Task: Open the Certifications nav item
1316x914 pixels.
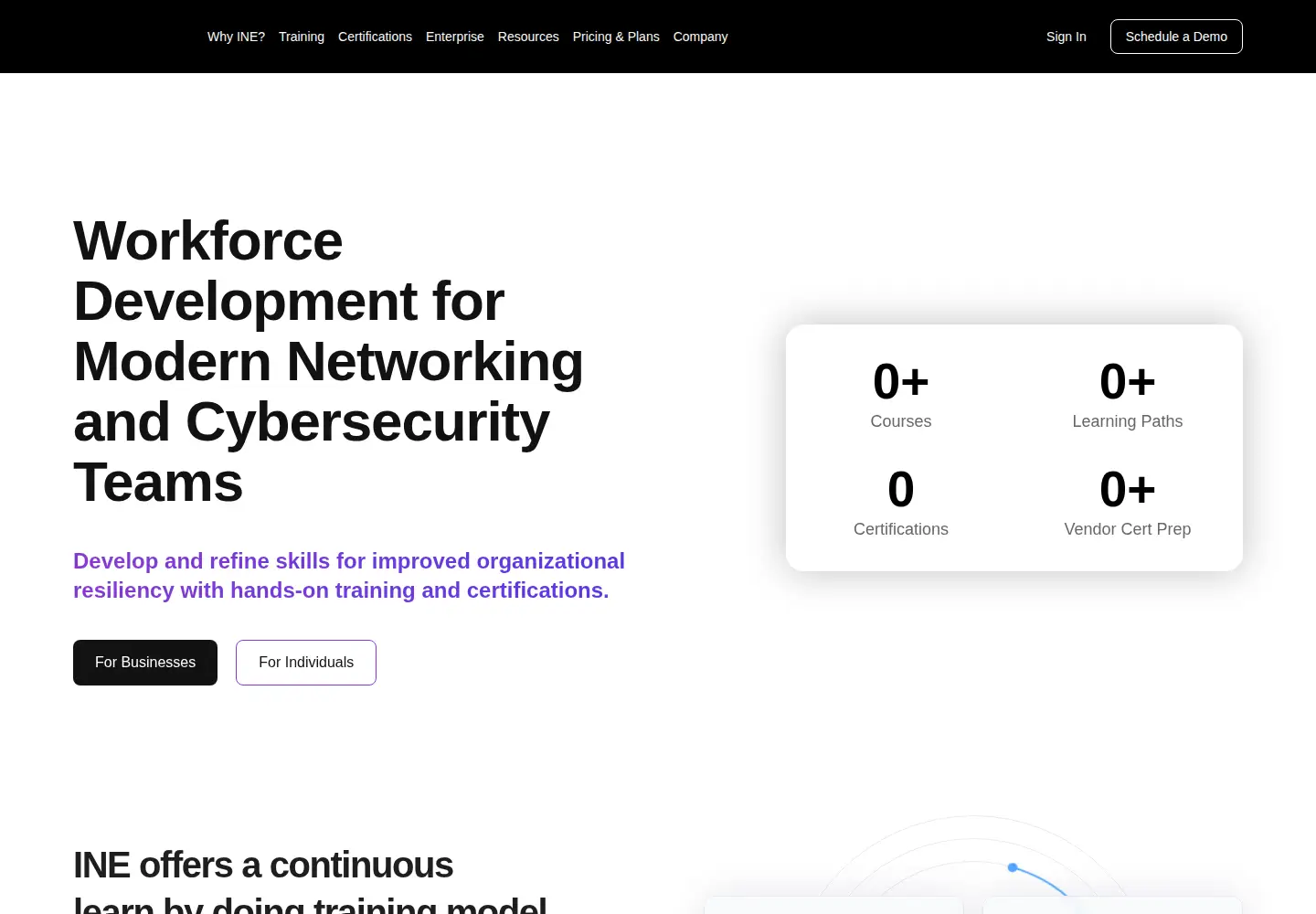Action: click(x=375, y=37)
